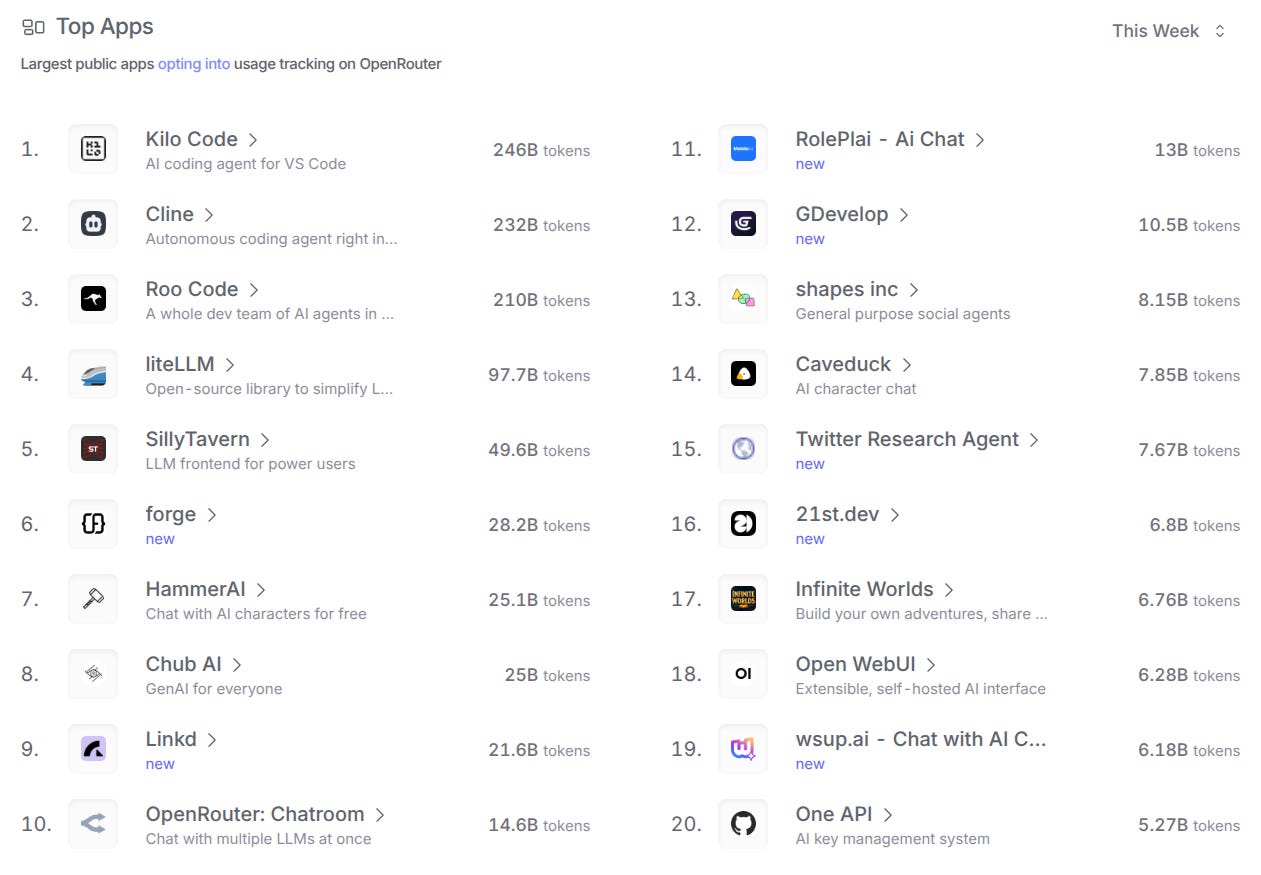Click the Twitter Research Agent globe icon
The width and height of the screenshot is (1261, 875).
click(743, 449)
